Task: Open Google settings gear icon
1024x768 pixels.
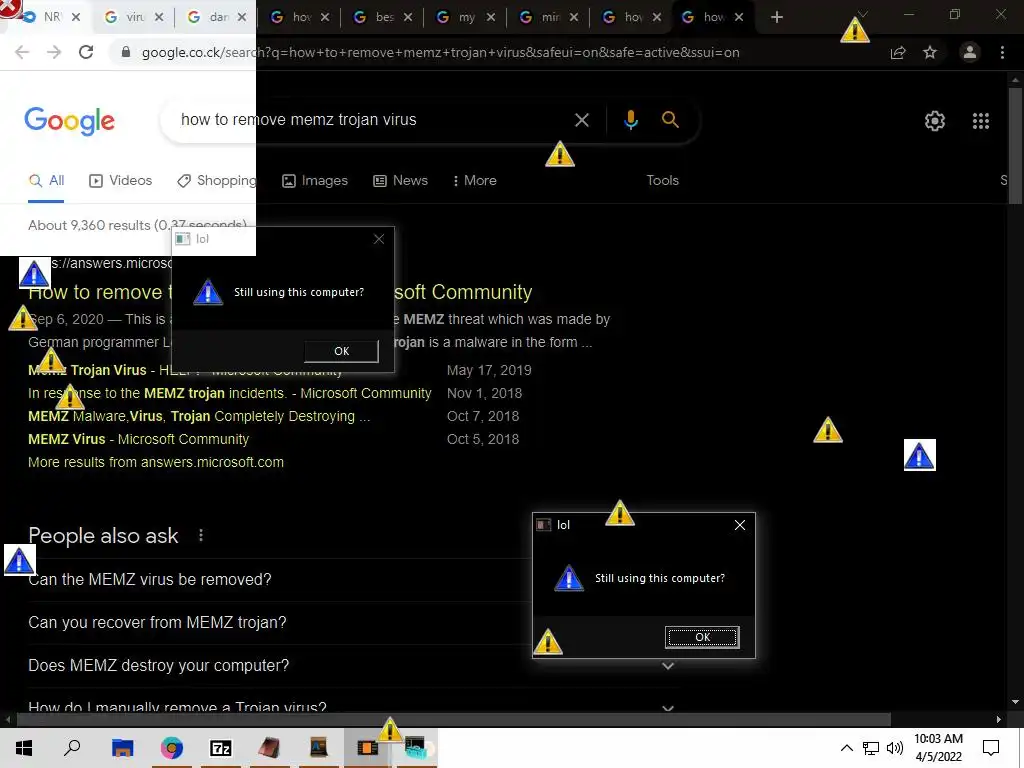Action: pos(935,121)
